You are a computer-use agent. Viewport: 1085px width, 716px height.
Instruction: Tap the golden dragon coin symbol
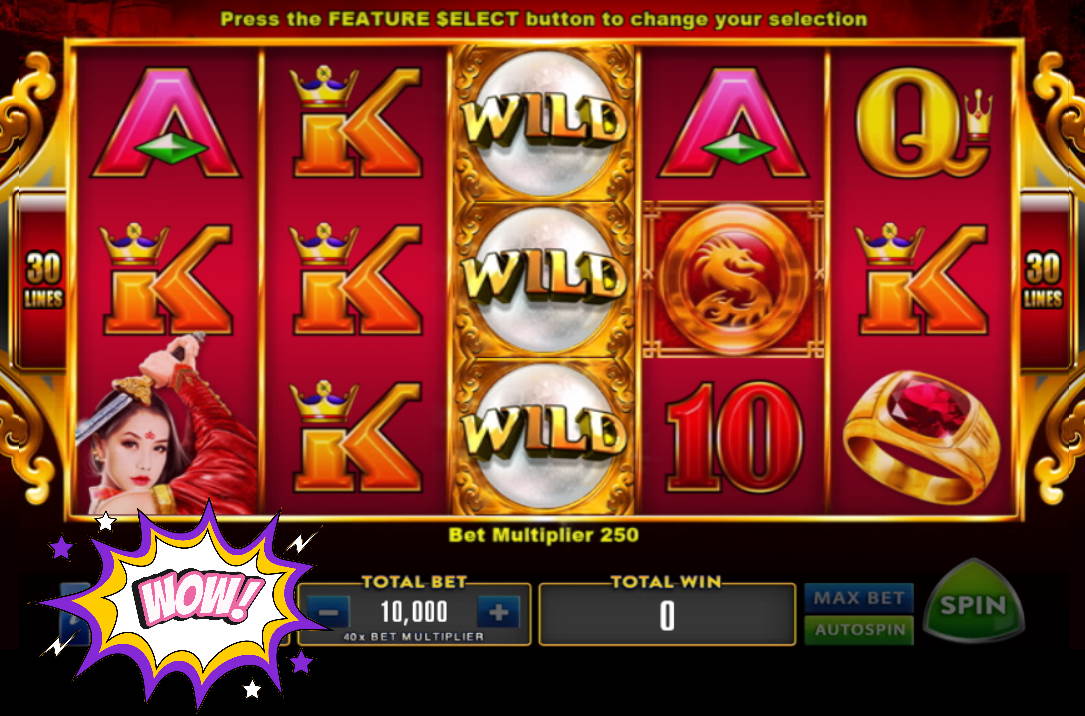click(733, 279)
